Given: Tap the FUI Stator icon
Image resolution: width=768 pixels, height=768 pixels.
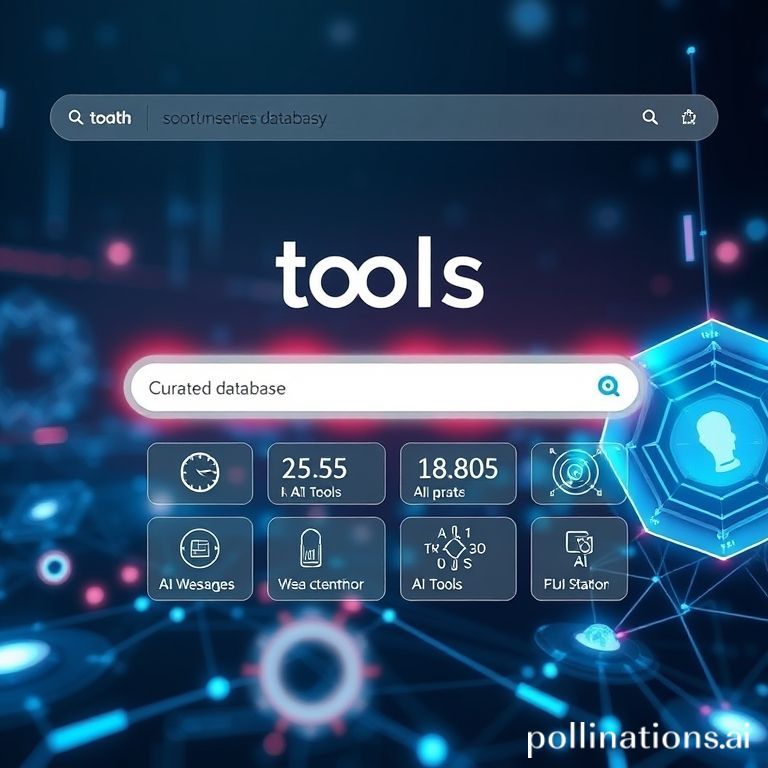Looking at the screenshot, I should [x=579, y=545].
